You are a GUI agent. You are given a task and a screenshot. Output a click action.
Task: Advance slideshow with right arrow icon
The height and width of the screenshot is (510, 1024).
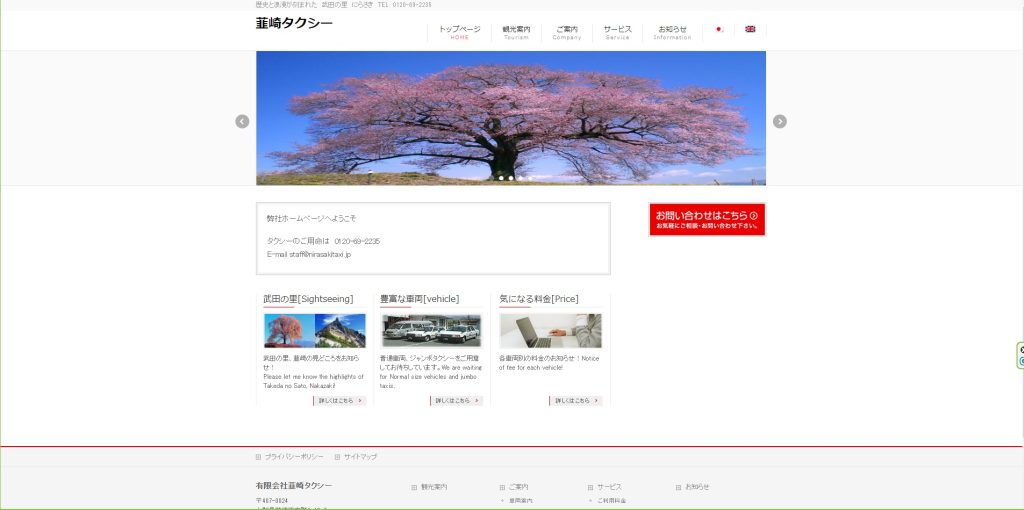click(x=780, y=121)
